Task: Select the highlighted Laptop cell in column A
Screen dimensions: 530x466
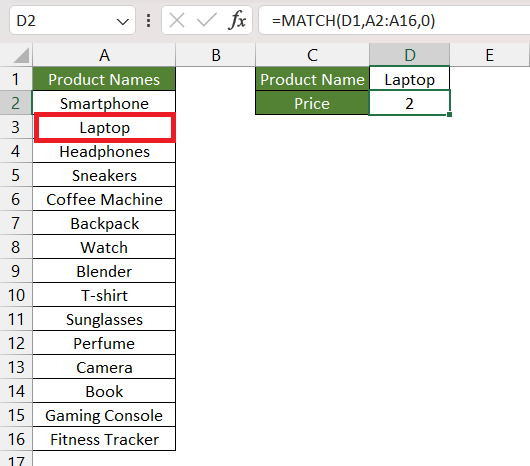Action: [104, 128]
